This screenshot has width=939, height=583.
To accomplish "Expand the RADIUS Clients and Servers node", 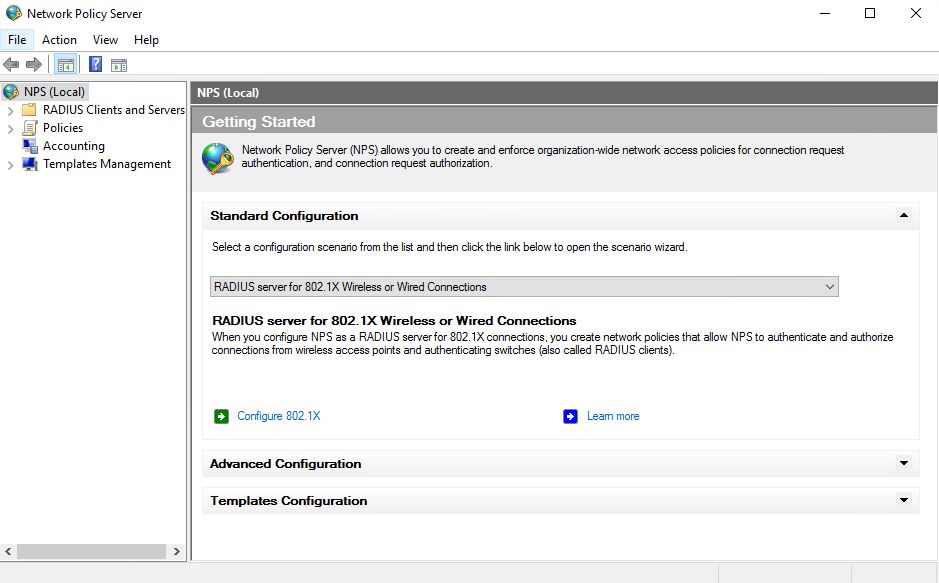I will [10, 111].
